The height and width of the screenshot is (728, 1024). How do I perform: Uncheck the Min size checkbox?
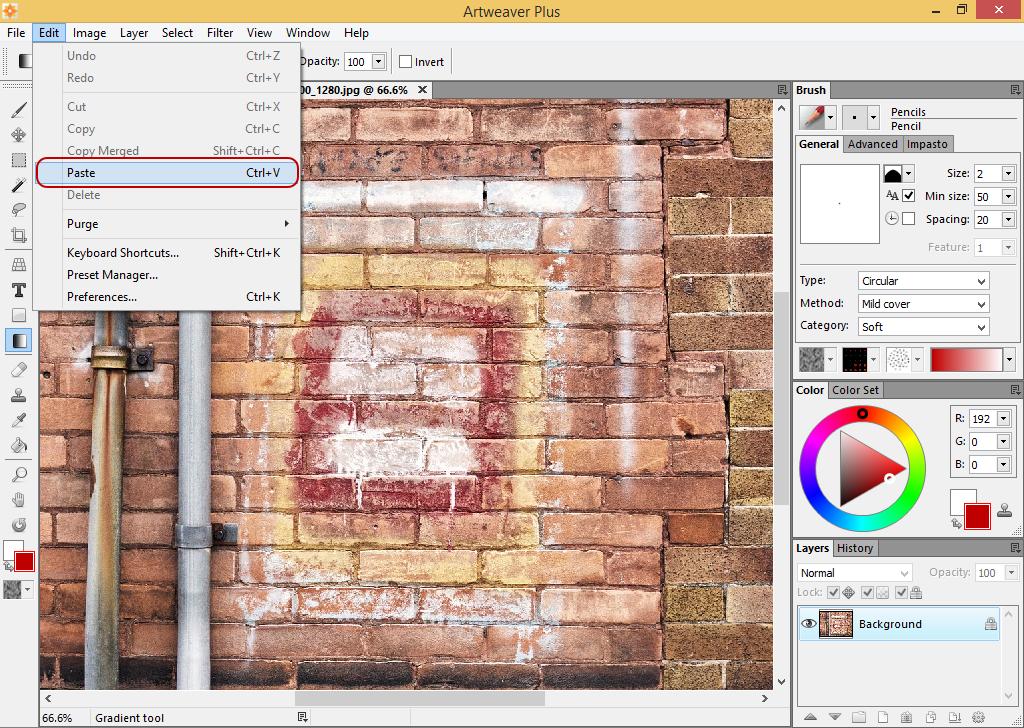pos(908,196)
